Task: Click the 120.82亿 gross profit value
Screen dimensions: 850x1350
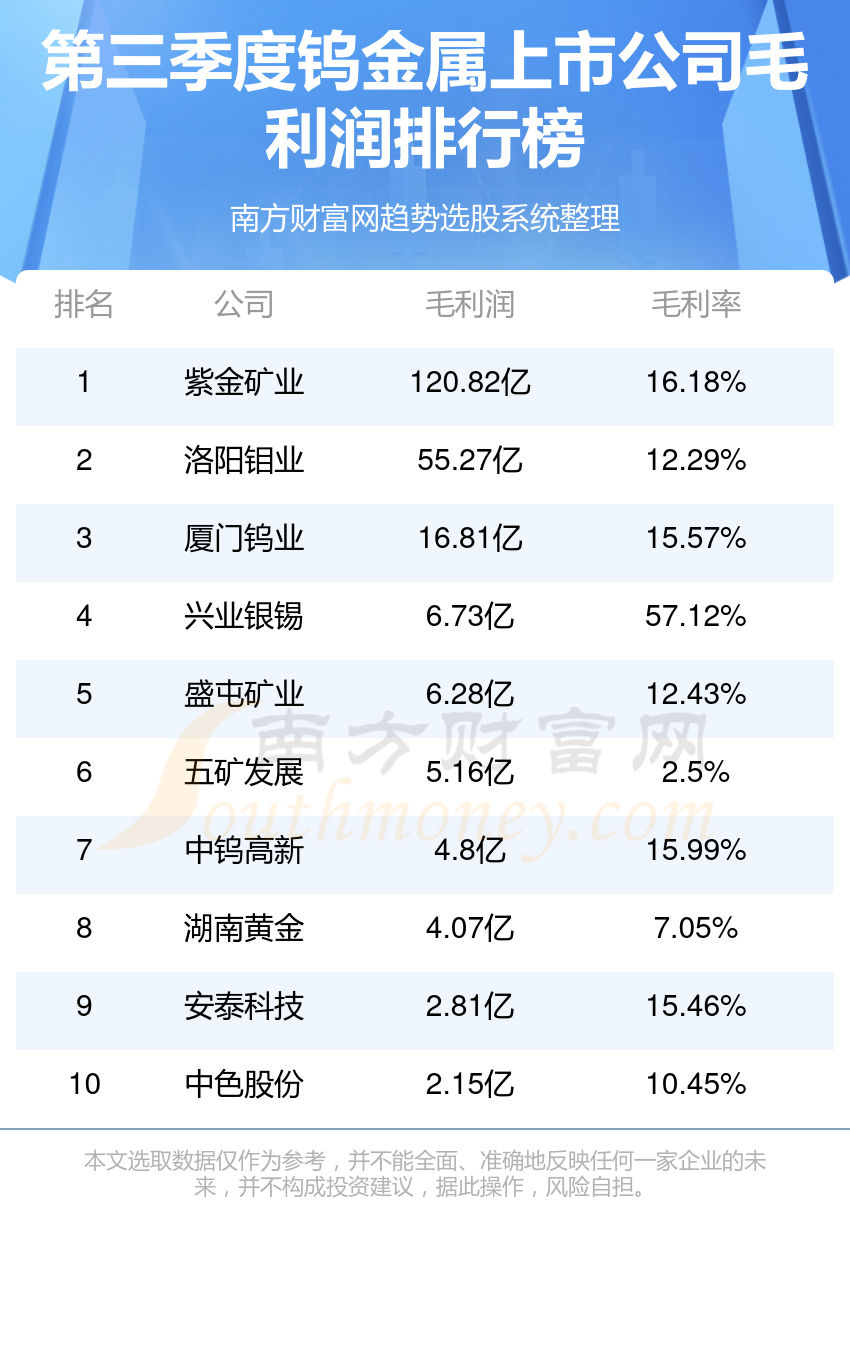Action: (x=470, y=382)
